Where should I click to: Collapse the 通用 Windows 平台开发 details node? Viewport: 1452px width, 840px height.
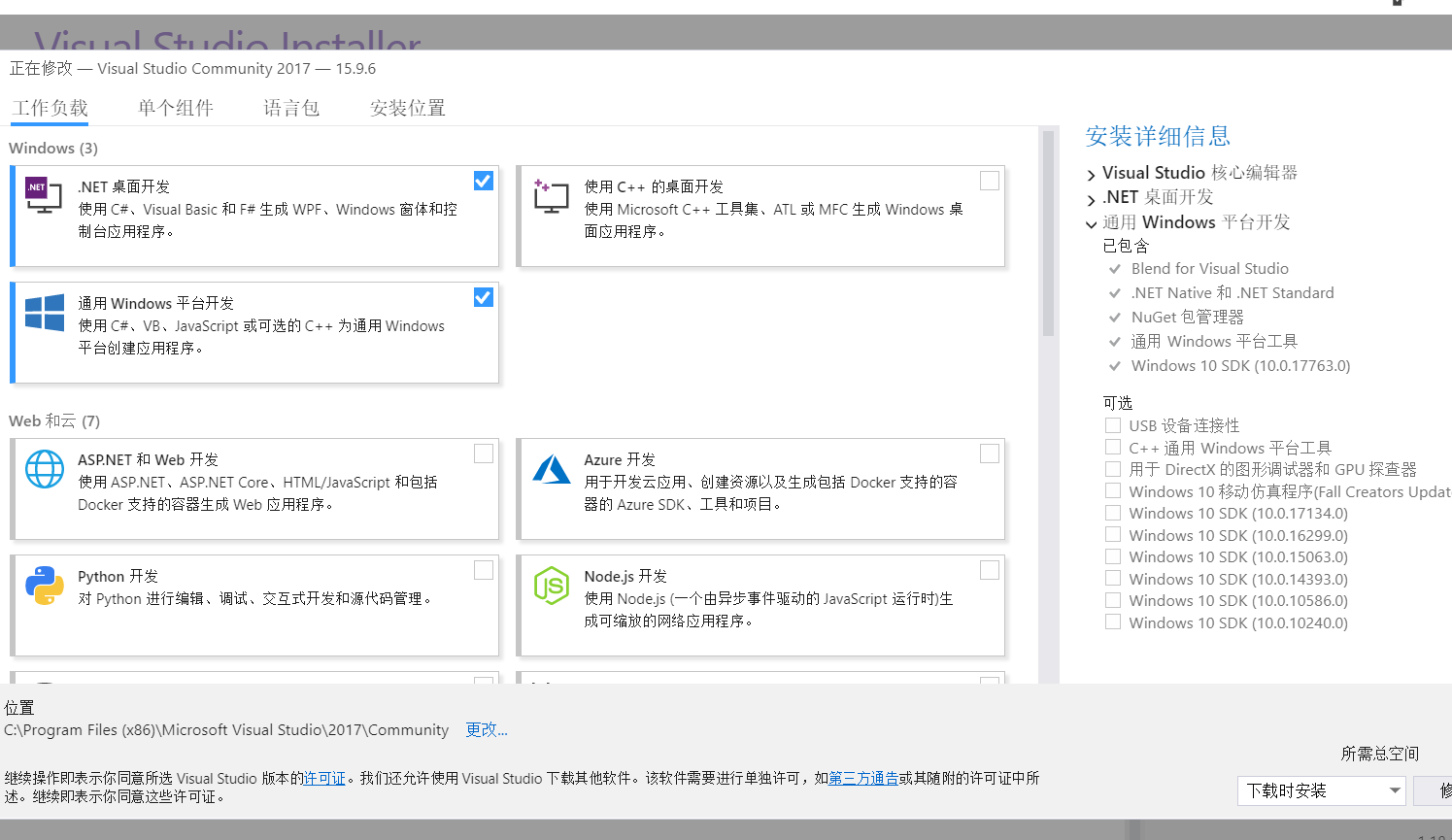(x=1092, y=223)
